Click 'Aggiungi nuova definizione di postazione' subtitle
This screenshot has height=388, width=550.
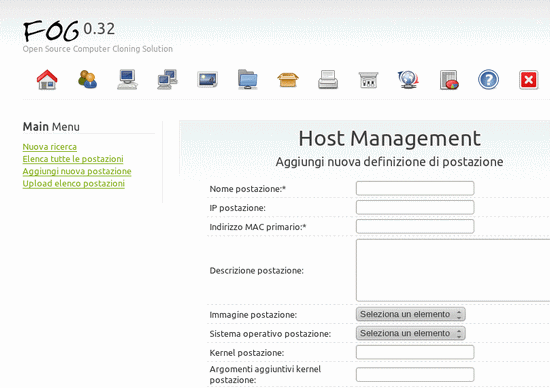[389, 162]
